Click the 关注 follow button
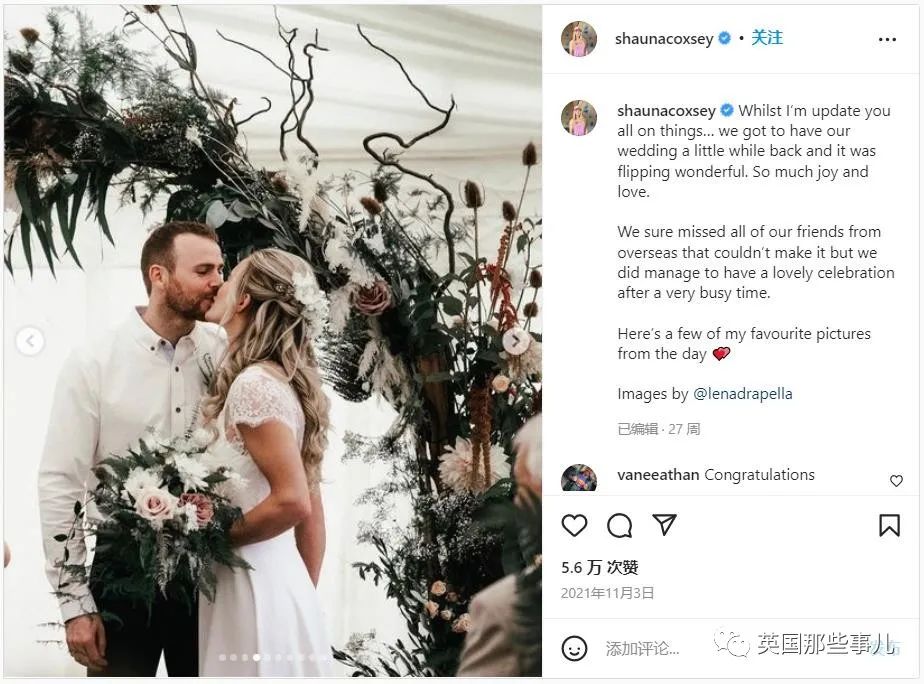Screen dimensions: 924x684 767,38
